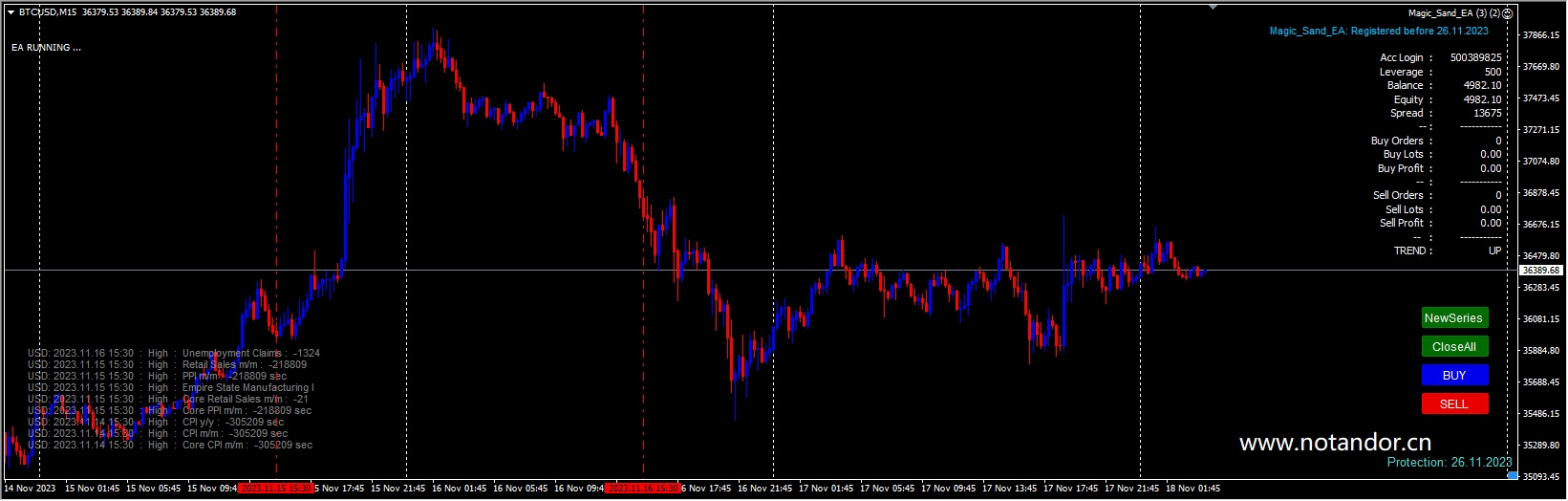
Task: Click the Leverage label in info panel
Action: (x=1401, y=73)
